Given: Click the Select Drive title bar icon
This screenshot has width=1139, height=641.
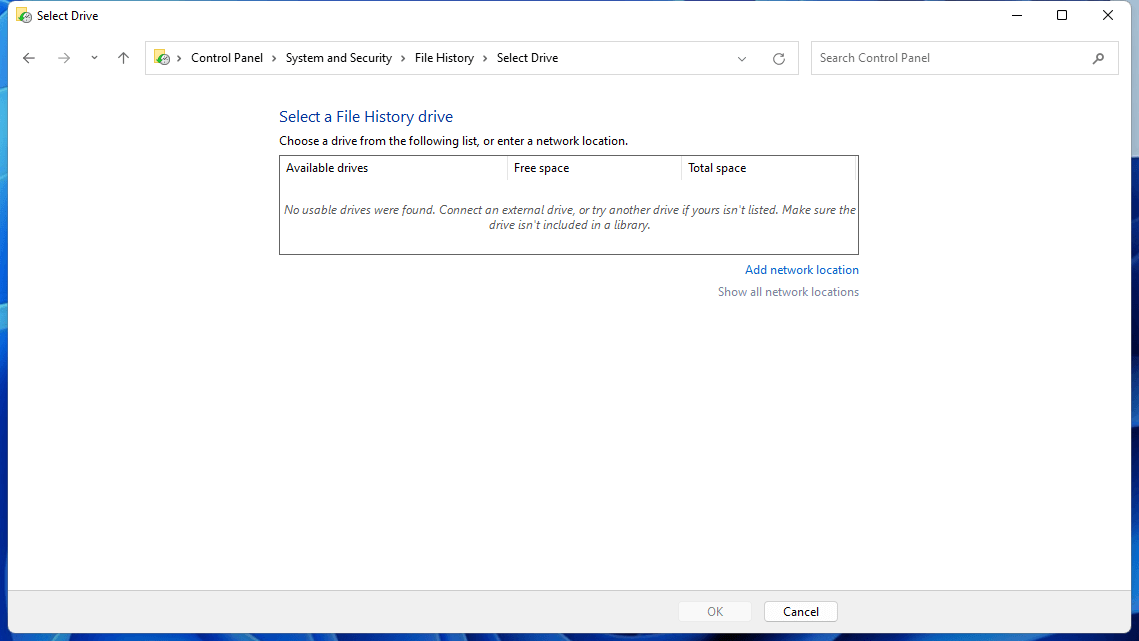Looking at the screenshot, I should click(x=24, y=15).
